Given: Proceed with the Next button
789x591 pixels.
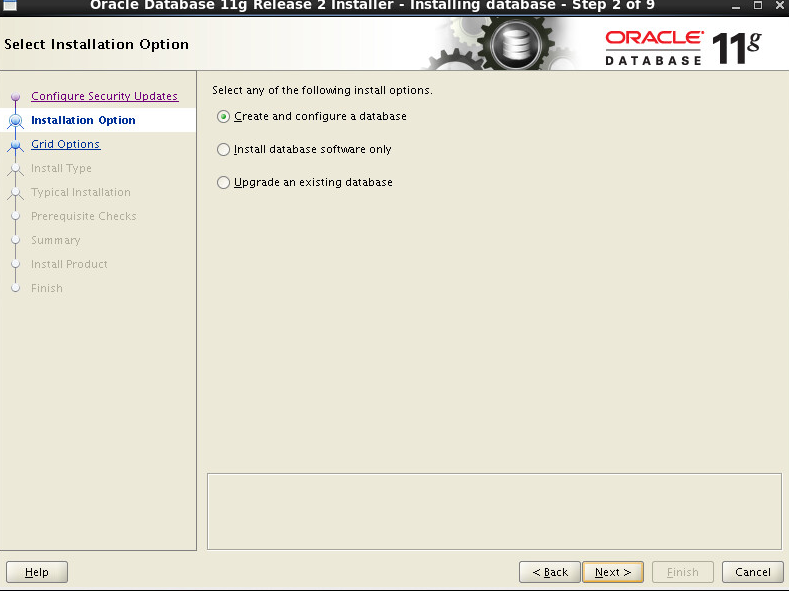Looking at the screenshot, I should [612, 572].
